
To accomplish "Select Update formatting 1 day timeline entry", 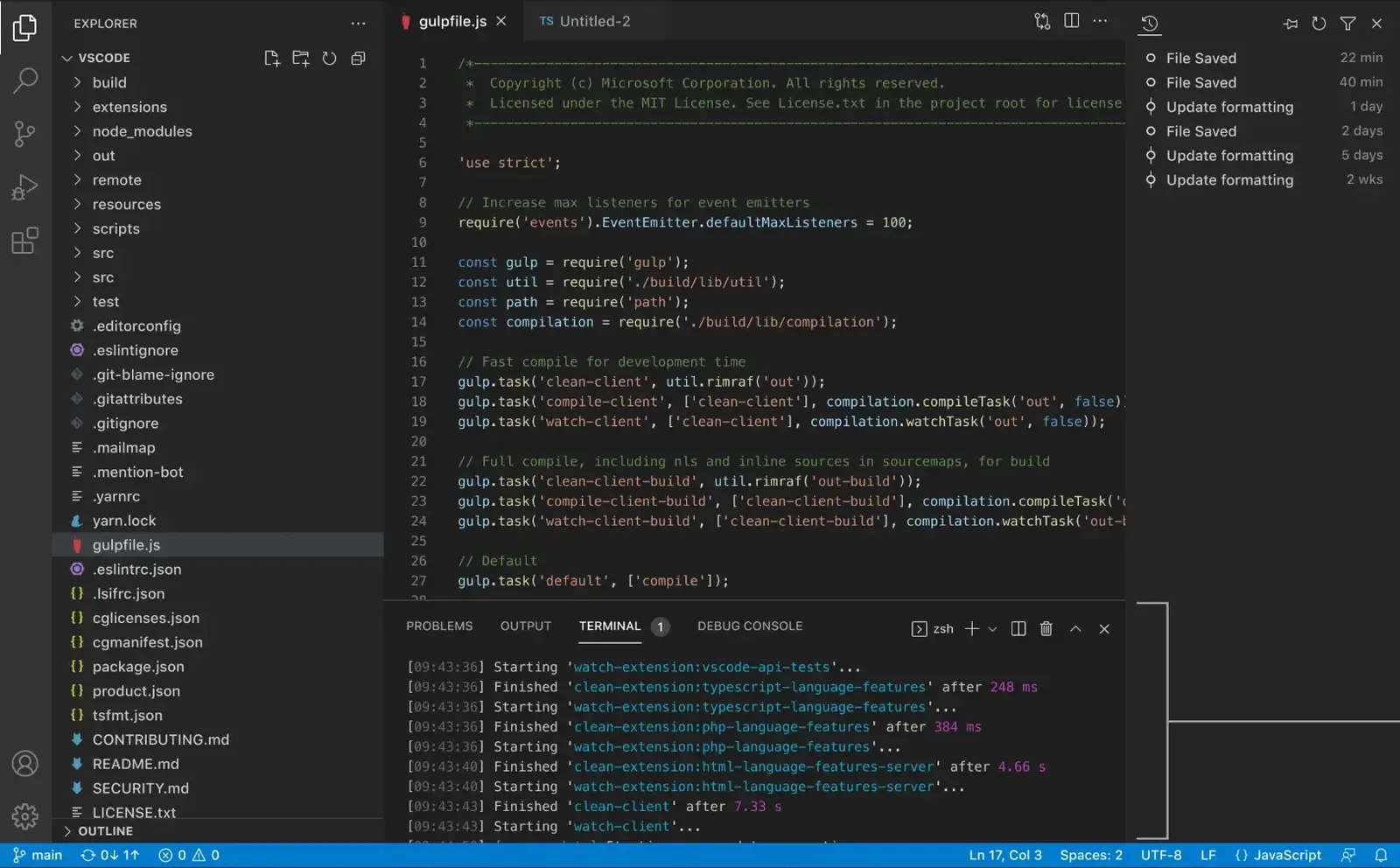I will click(1264, 107).
